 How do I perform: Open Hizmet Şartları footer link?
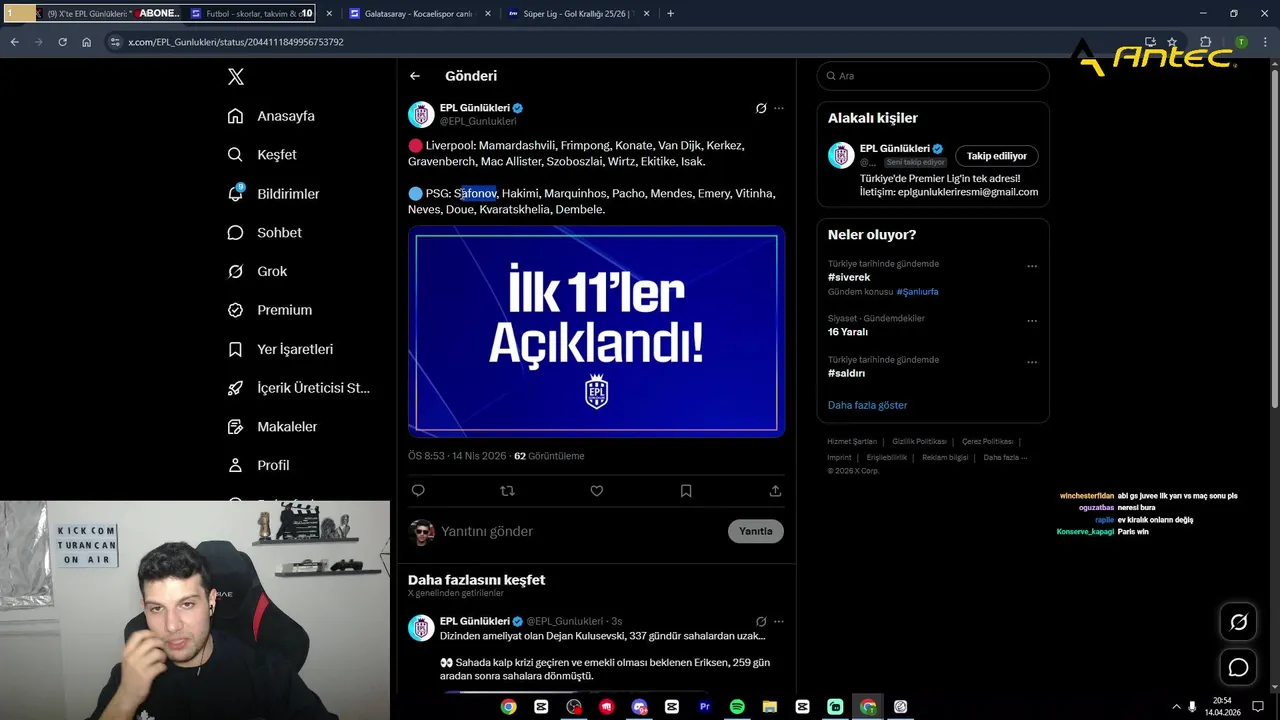(852, 441)
